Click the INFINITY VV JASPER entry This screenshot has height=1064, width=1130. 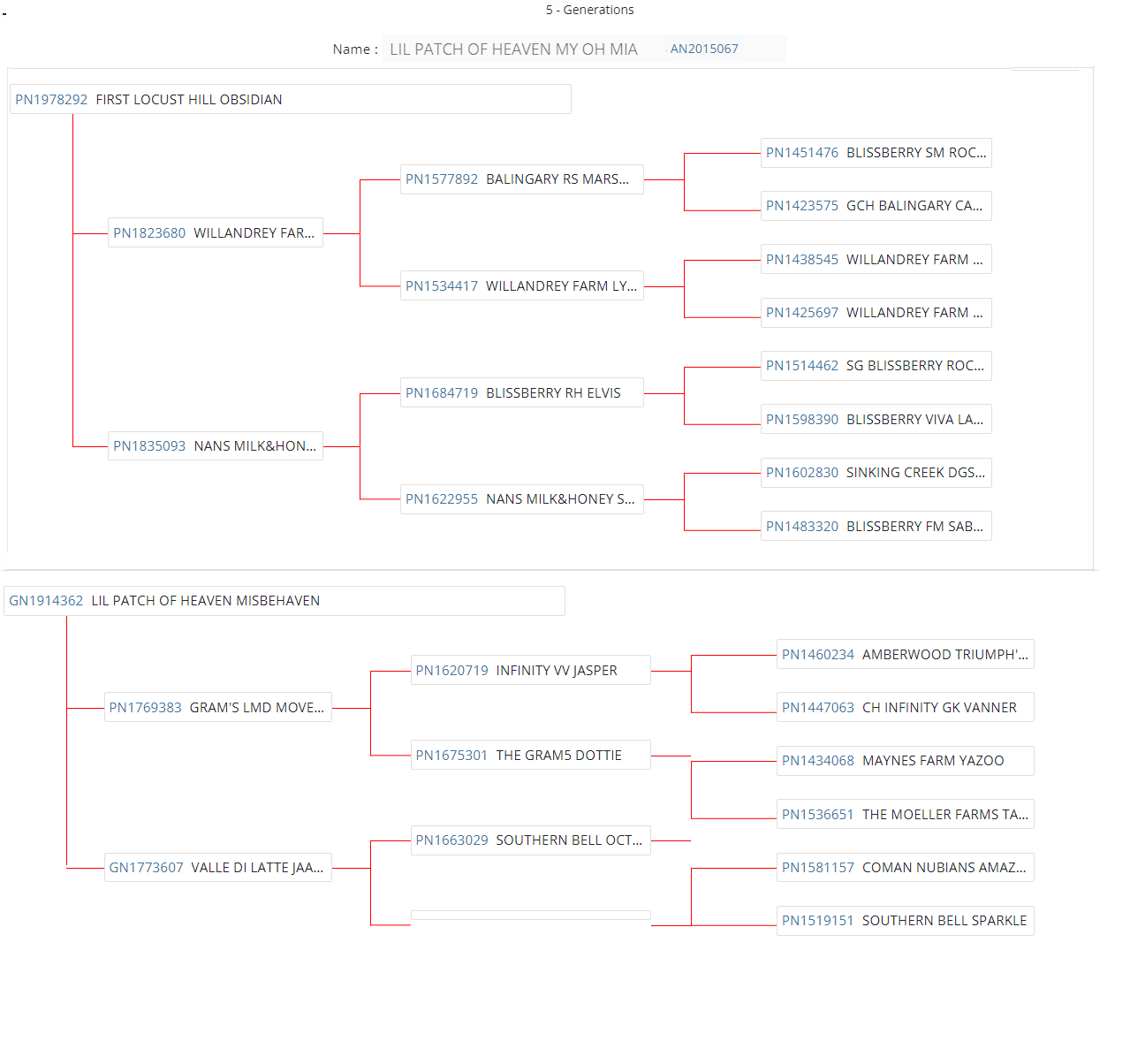[x=557, y=671]
